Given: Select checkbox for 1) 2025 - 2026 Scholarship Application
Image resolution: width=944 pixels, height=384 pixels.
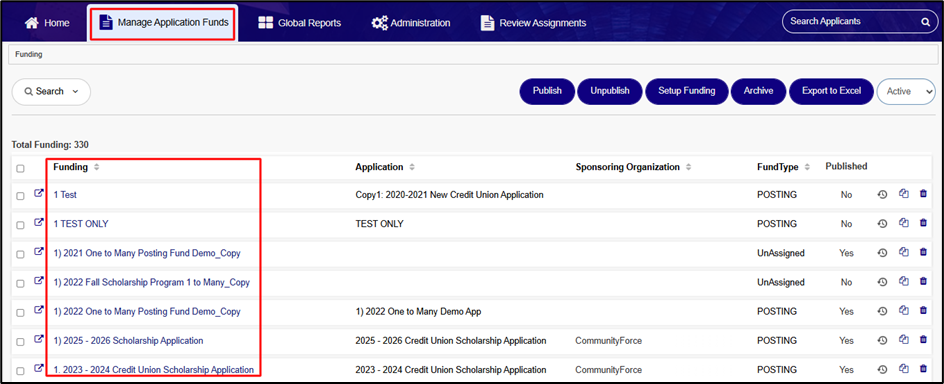Looking at the screenshot, I should pos(20,342).
